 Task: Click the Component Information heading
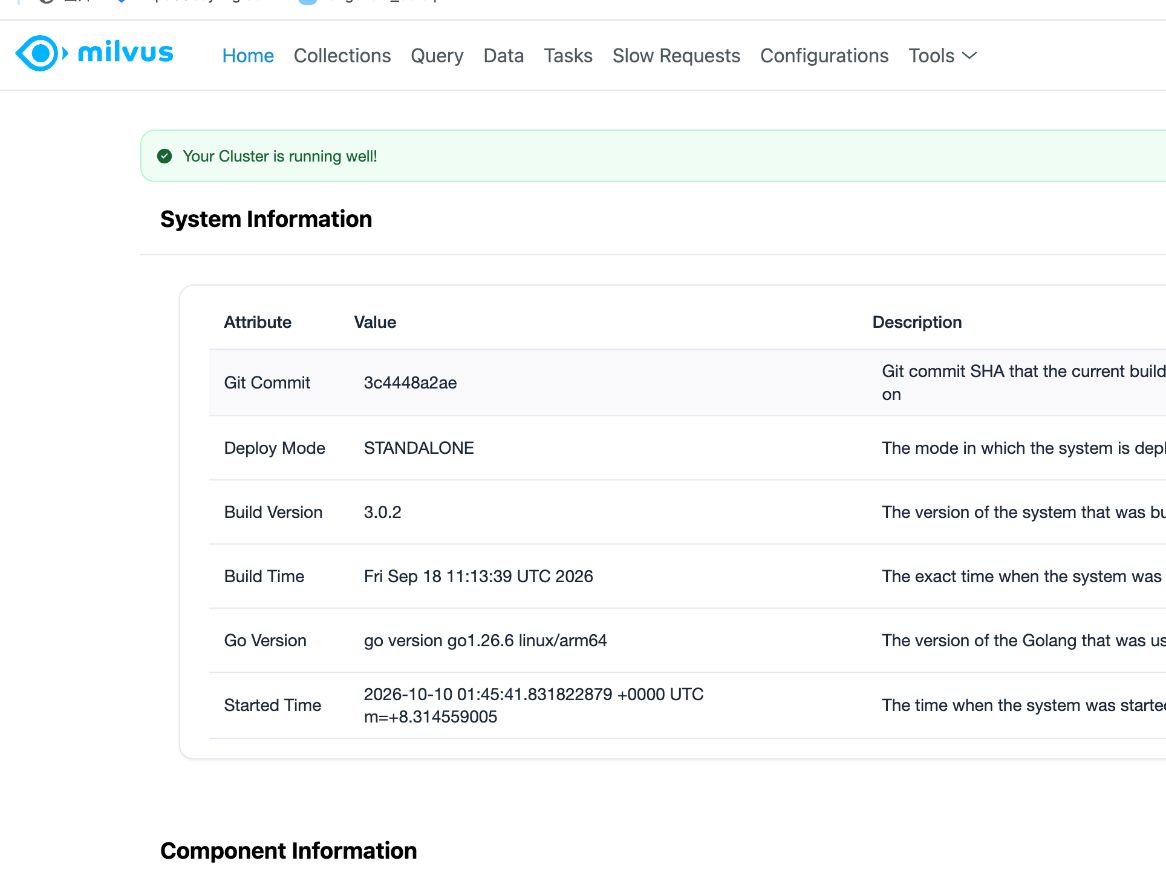point(289,851)
